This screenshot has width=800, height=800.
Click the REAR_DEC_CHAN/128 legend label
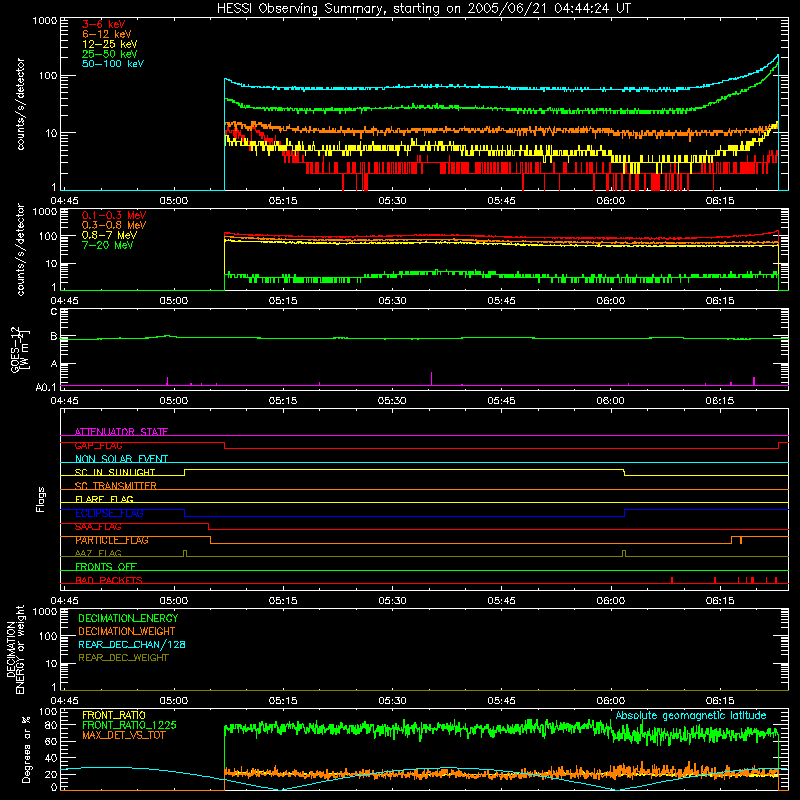[132, 645]
